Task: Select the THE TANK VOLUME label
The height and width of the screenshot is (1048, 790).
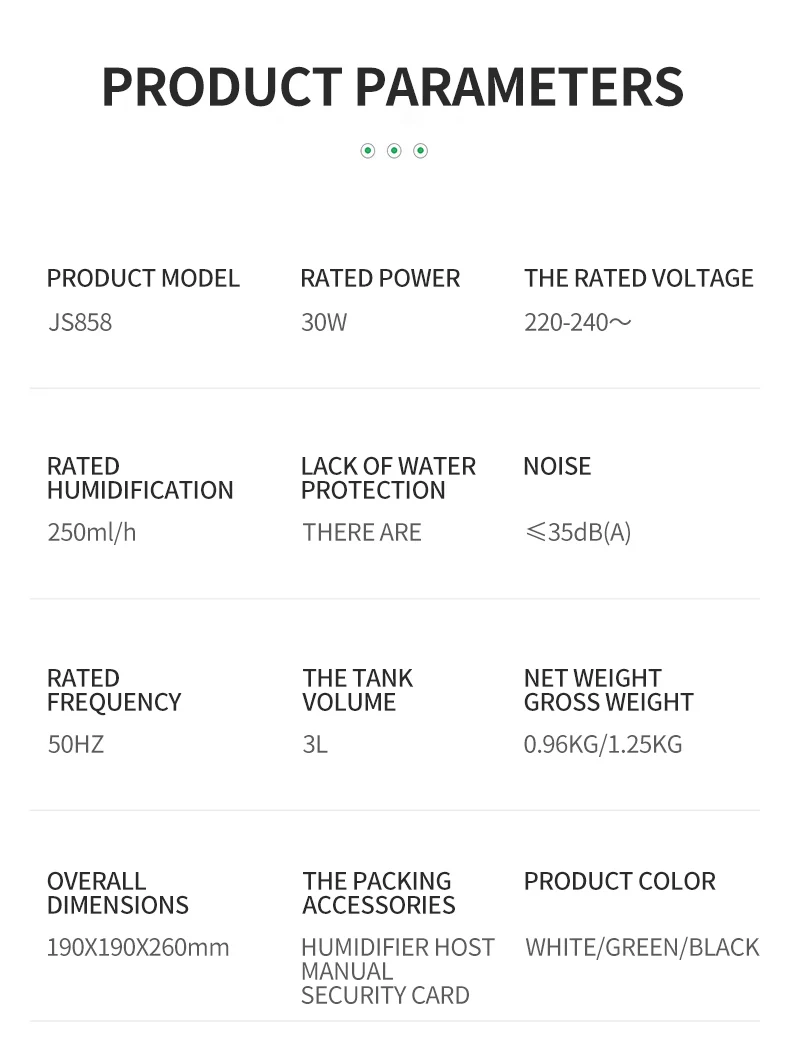Action: click(357, 690)
